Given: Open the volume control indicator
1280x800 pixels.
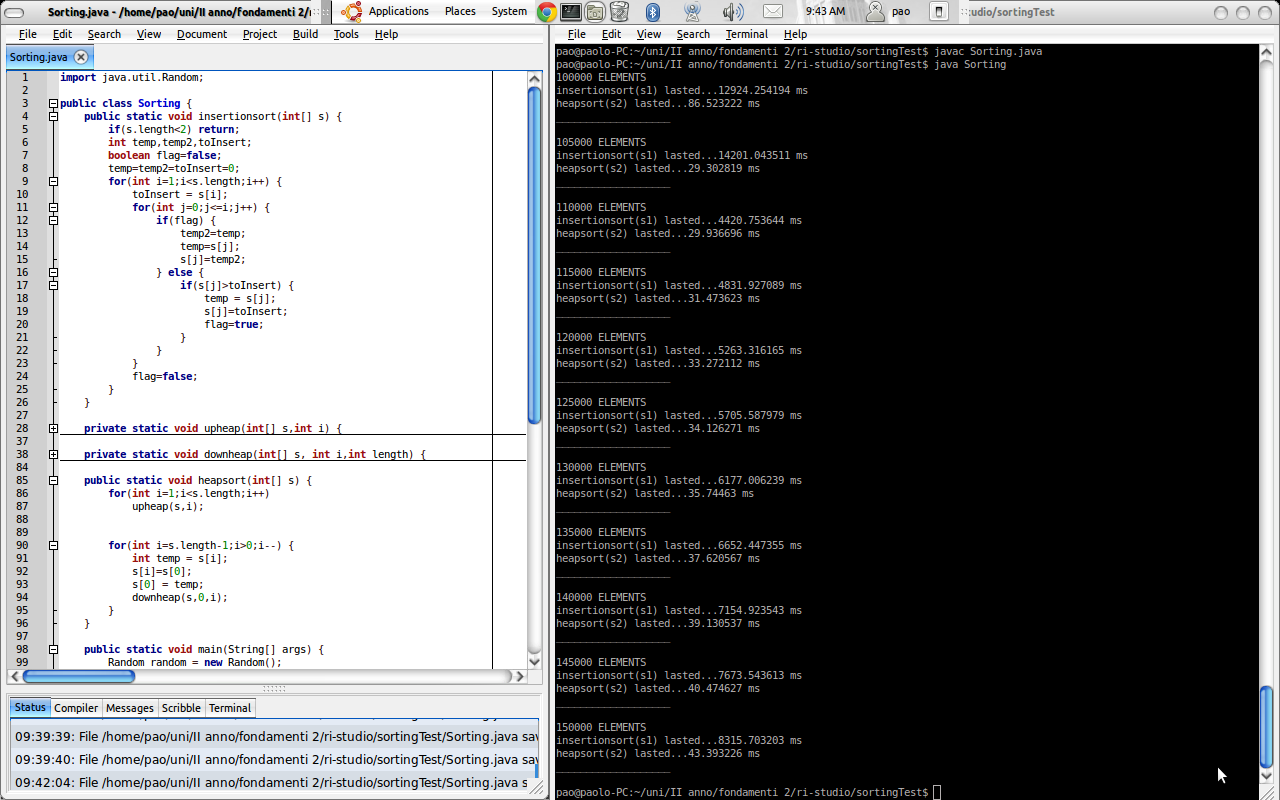Looking at the screenshot, I should (x=733, y=12).
